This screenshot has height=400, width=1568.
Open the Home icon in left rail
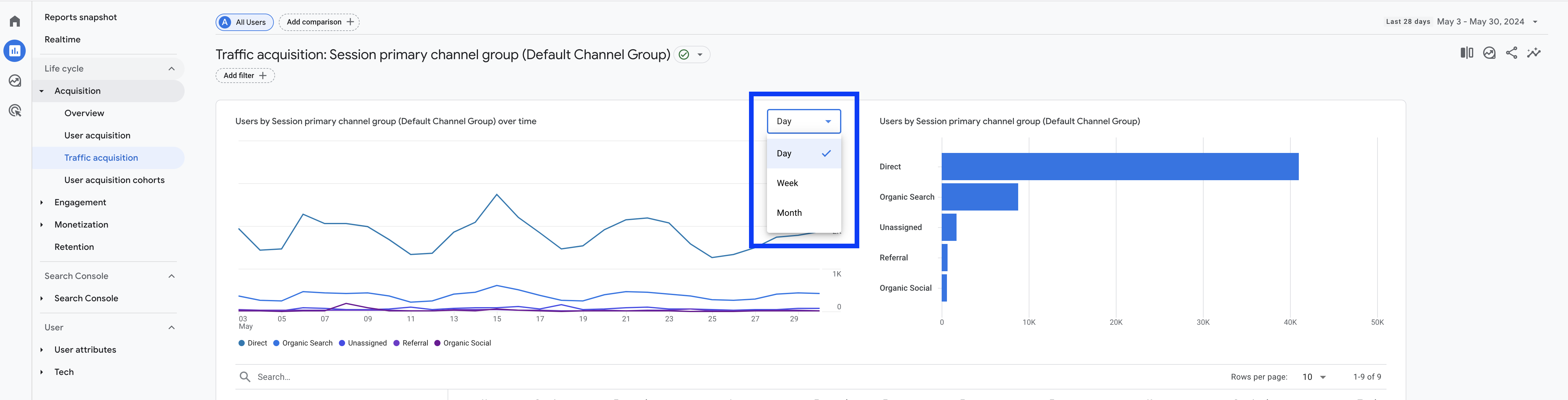(15, 21)
